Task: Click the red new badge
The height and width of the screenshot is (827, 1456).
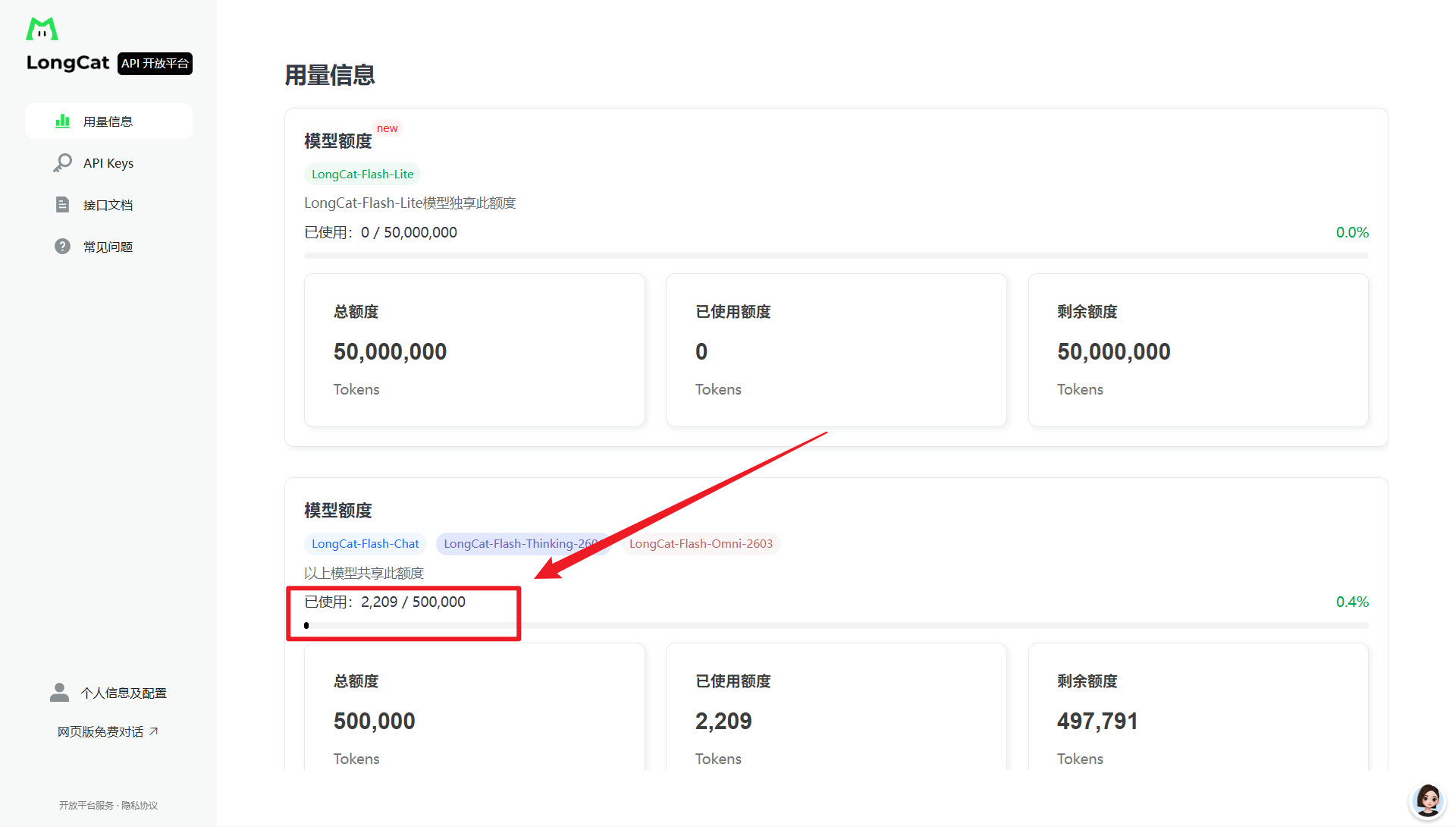Action: tap(387, 128)
